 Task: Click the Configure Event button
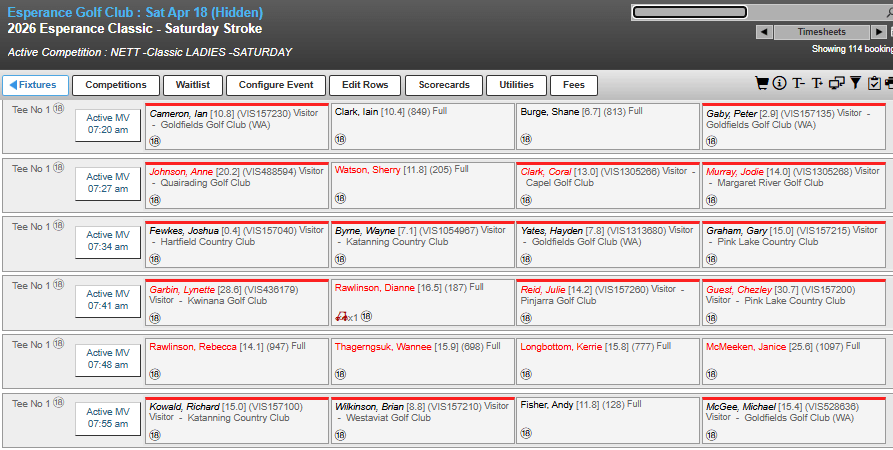point(275,85)
